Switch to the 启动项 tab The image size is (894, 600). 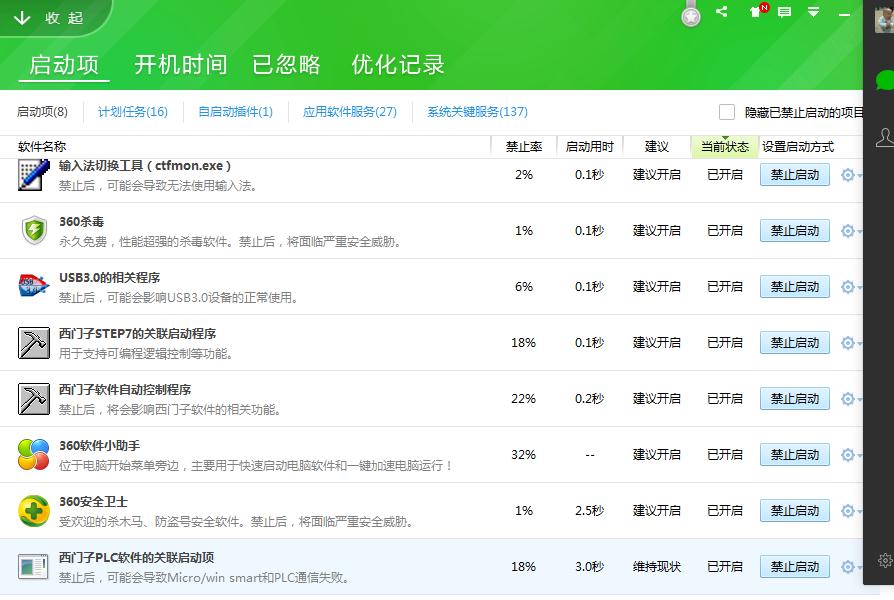point(64,64)
